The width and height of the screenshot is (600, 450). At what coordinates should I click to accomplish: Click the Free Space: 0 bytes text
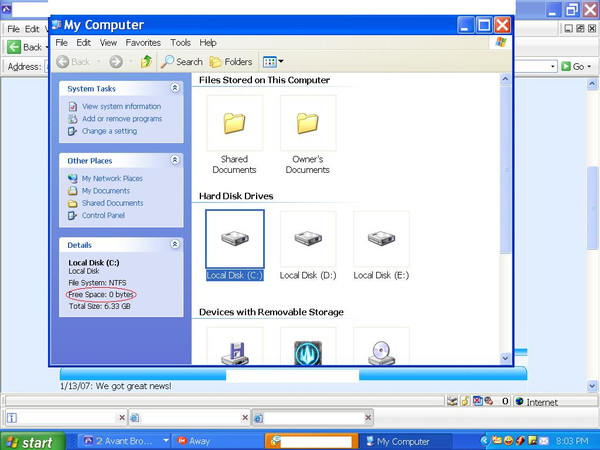coord(101,295)
